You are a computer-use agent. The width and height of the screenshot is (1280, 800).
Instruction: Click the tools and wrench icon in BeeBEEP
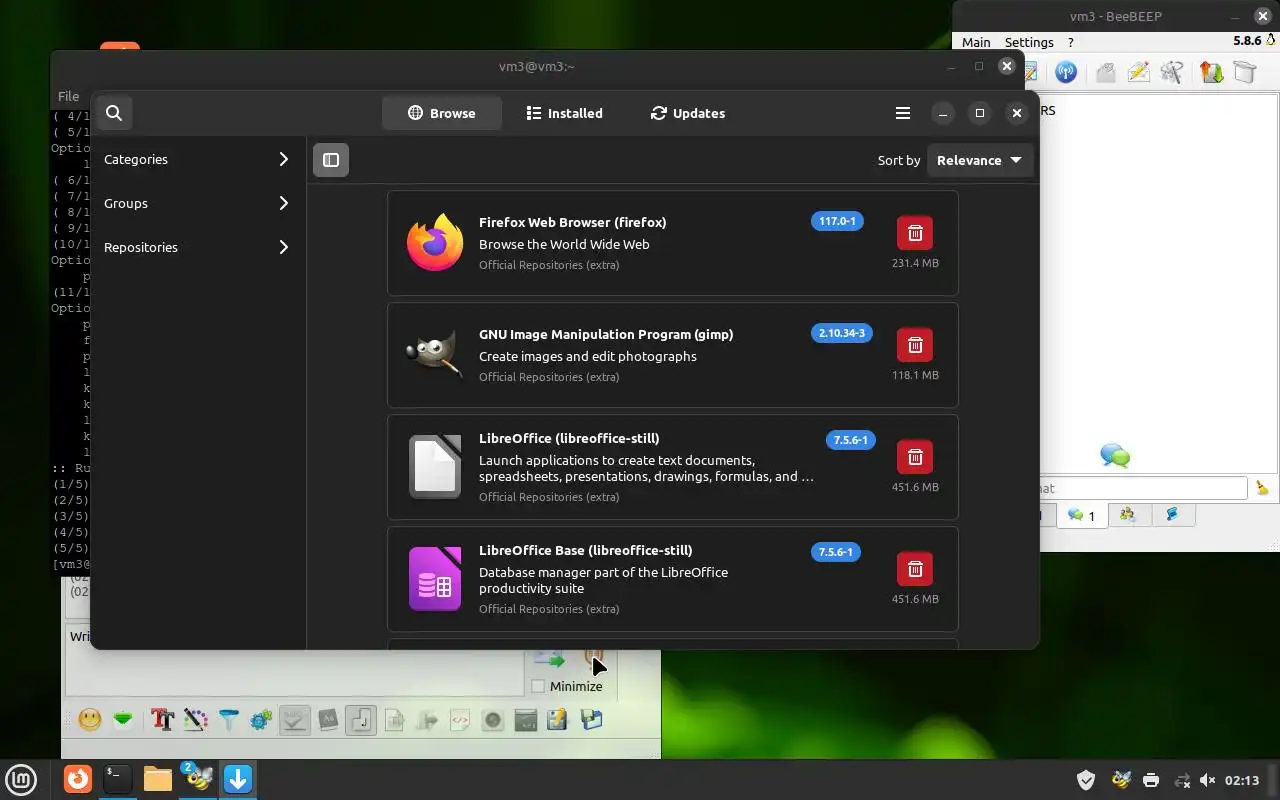click(1172, 72)
